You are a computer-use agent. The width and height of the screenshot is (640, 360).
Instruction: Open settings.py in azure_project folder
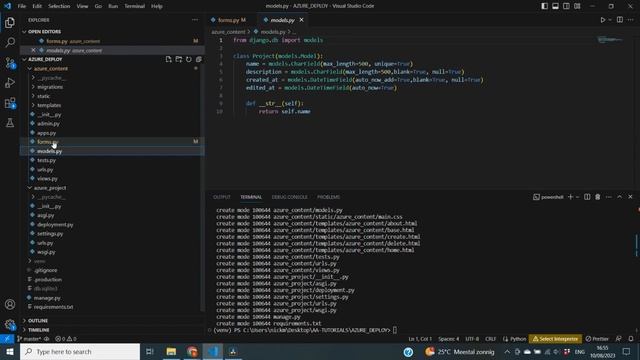pos(50,233)
